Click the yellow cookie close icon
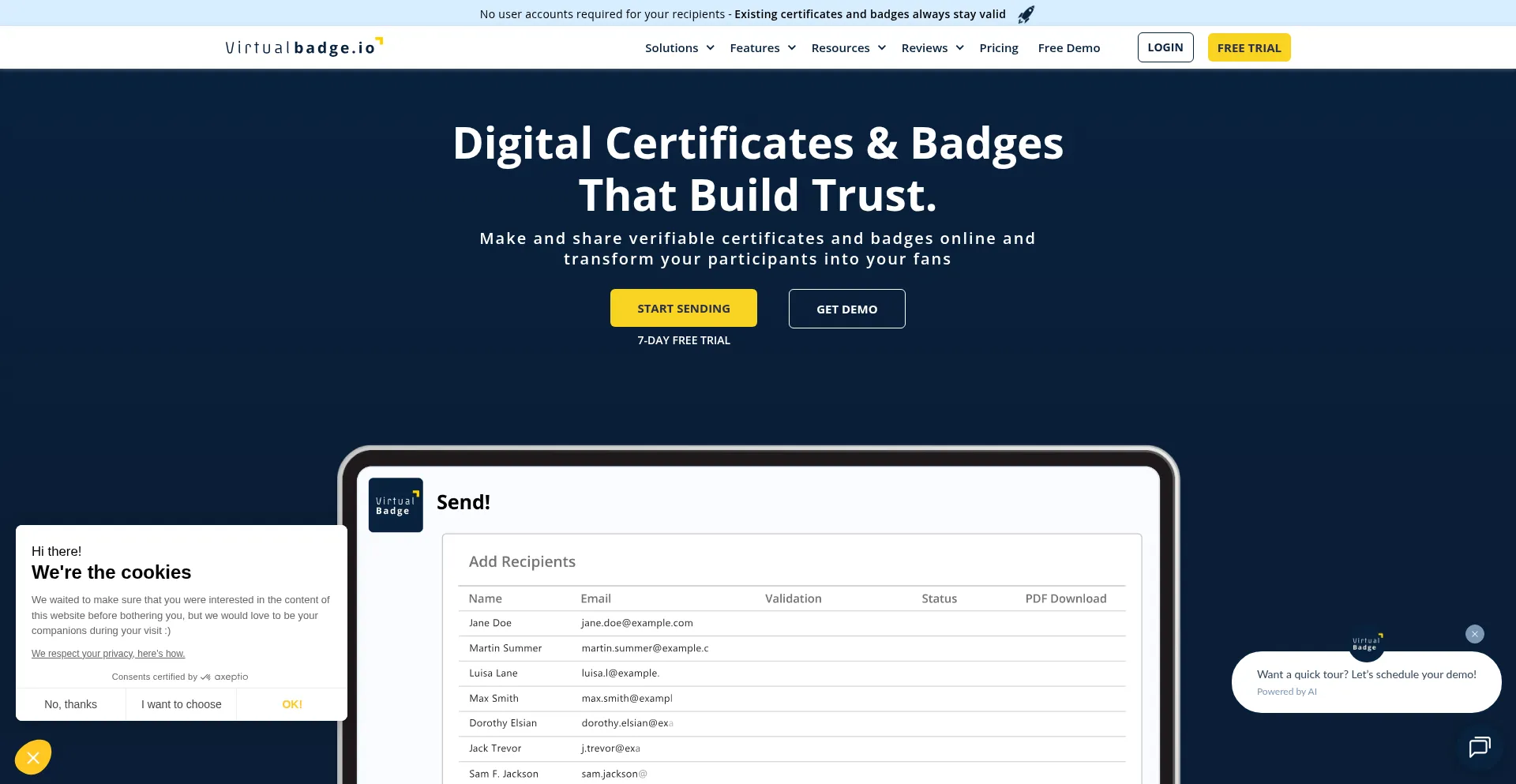The width and height of the screenshot is (1516, 784). click(x=33, y=758)
